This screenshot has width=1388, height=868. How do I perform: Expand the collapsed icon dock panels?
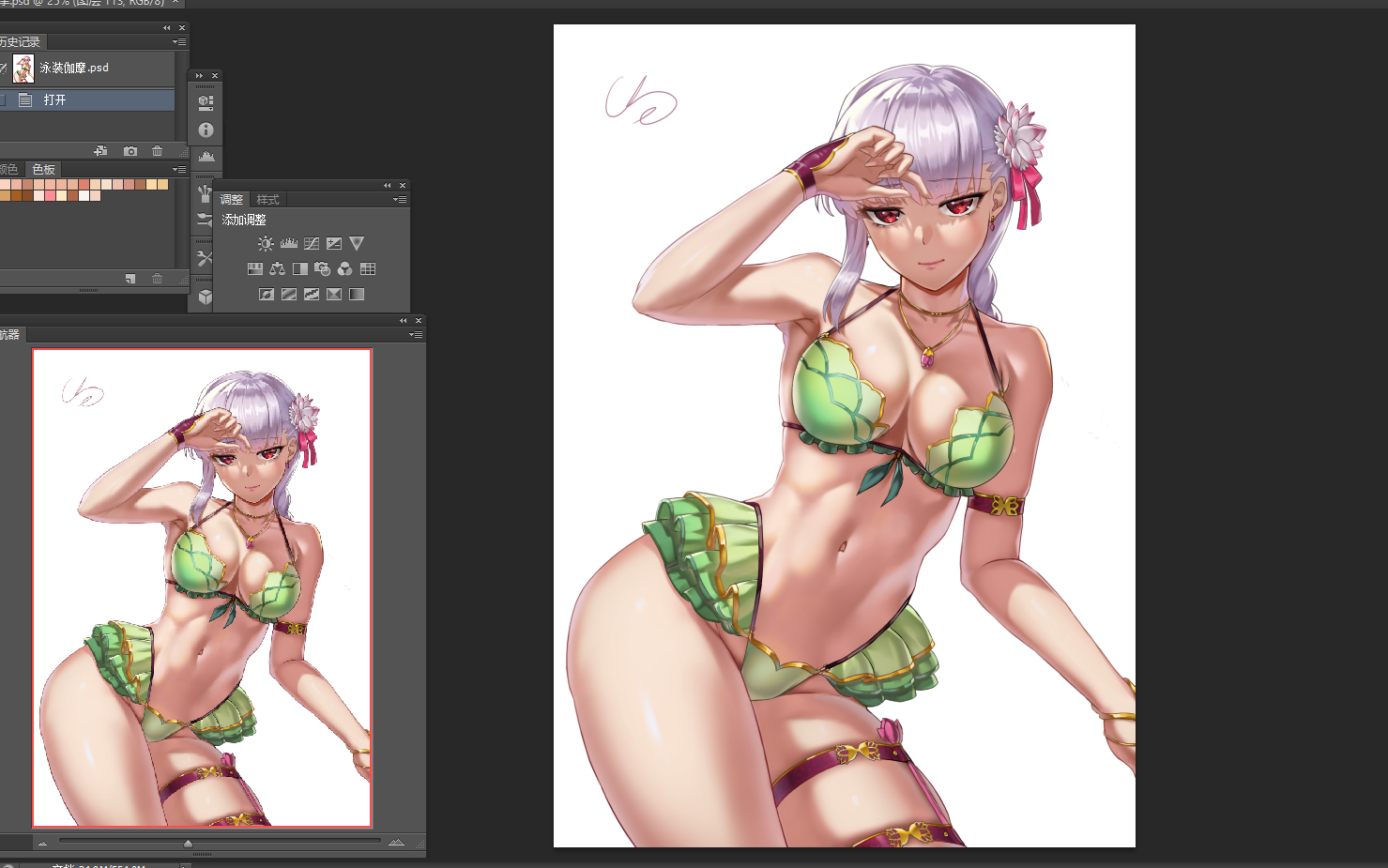(x=199, y=75)
